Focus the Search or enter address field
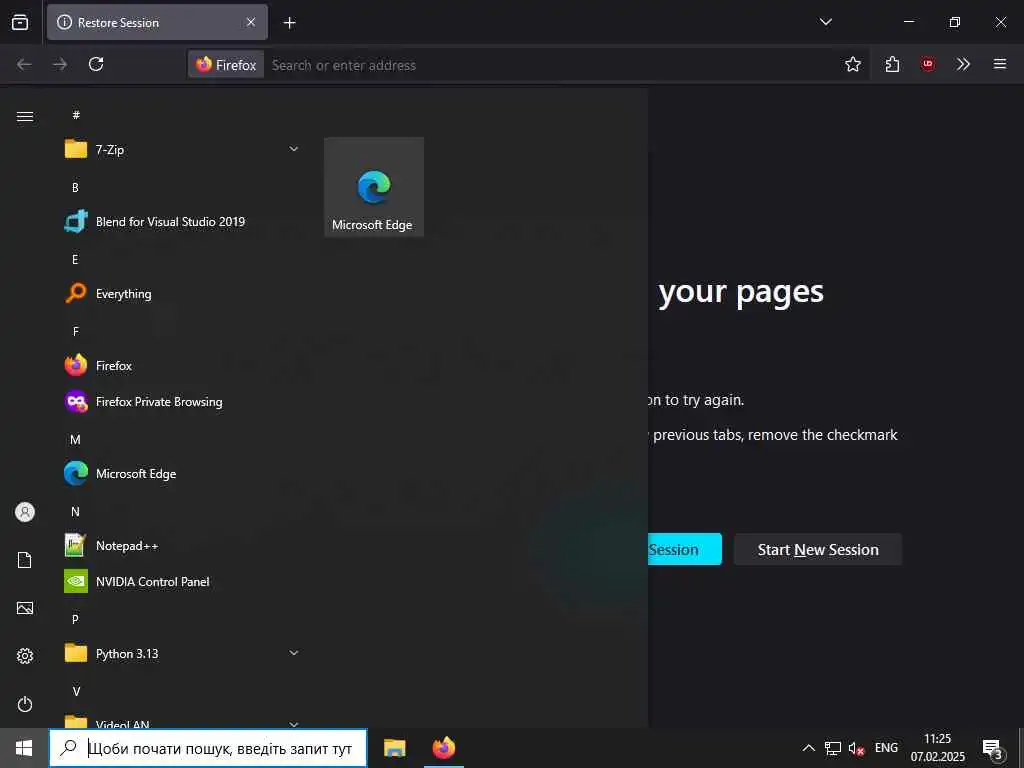This screenshot has width=1024, height=768. coord(551,65)
